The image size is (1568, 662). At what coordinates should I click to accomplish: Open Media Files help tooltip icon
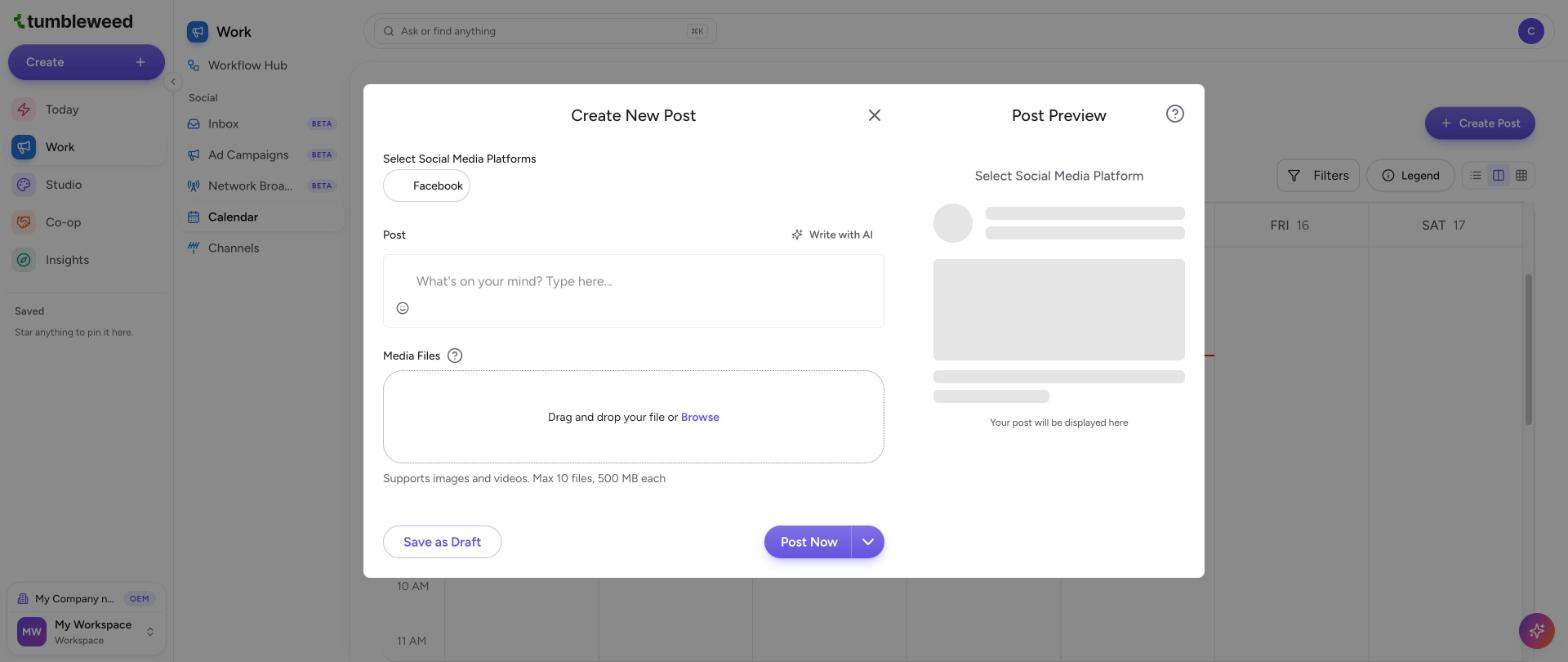pyautogui.click(x=455, y=356)
